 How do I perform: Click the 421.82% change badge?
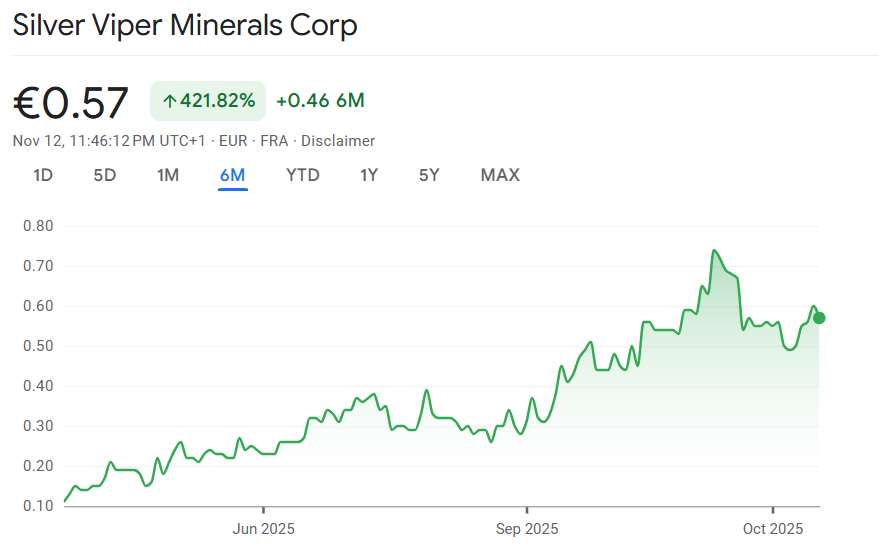[x=208, y=101]
